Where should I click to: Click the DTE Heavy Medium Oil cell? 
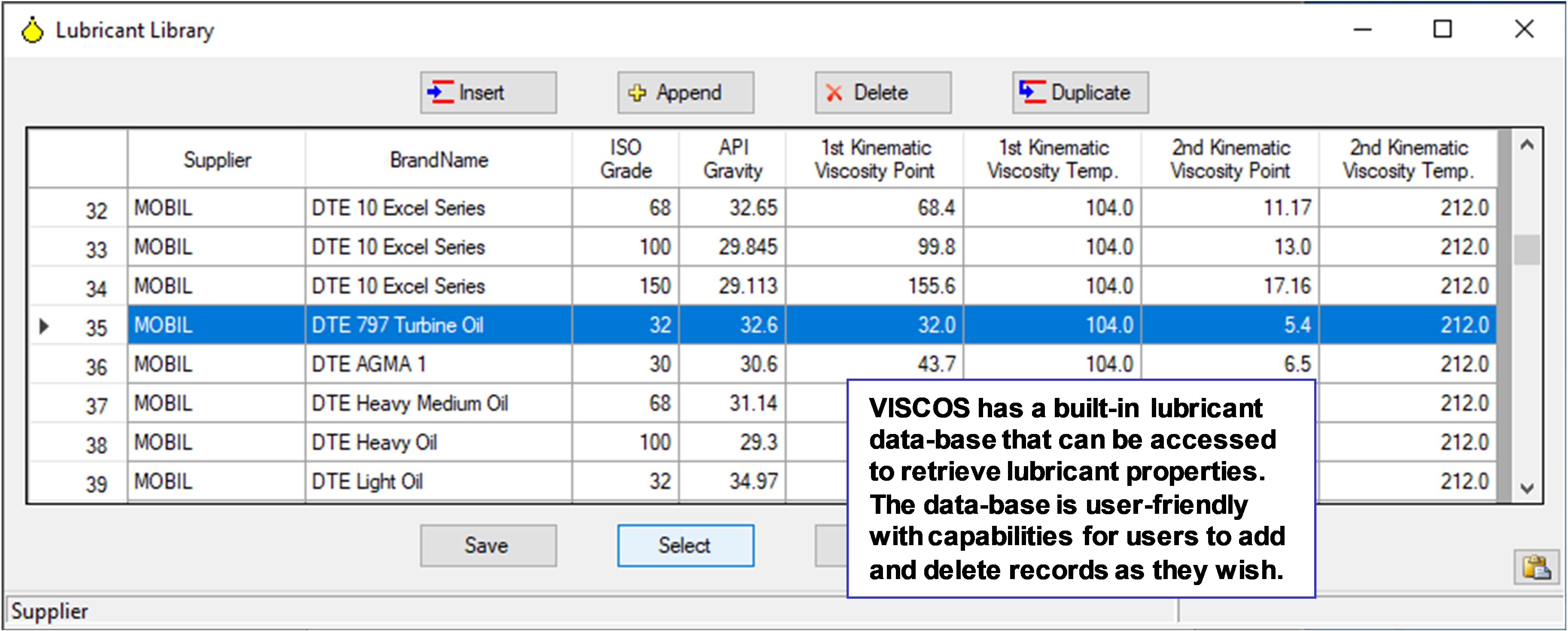click(439, 403)
